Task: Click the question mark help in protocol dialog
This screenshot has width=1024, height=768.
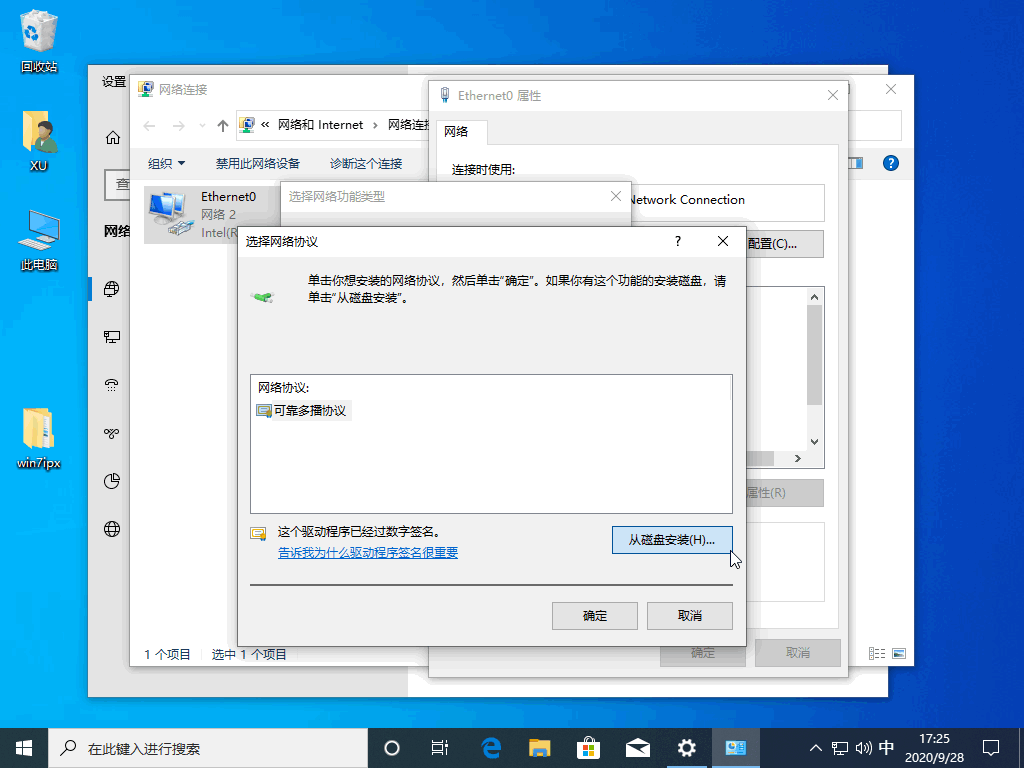Action: click(678, 241)
